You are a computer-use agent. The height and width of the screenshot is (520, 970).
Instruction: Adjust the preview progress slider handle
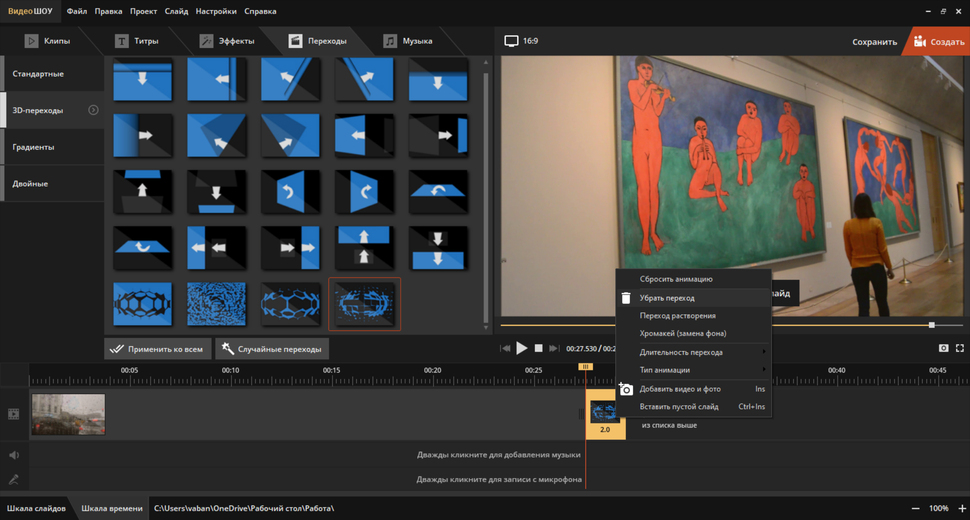(932, 325)
